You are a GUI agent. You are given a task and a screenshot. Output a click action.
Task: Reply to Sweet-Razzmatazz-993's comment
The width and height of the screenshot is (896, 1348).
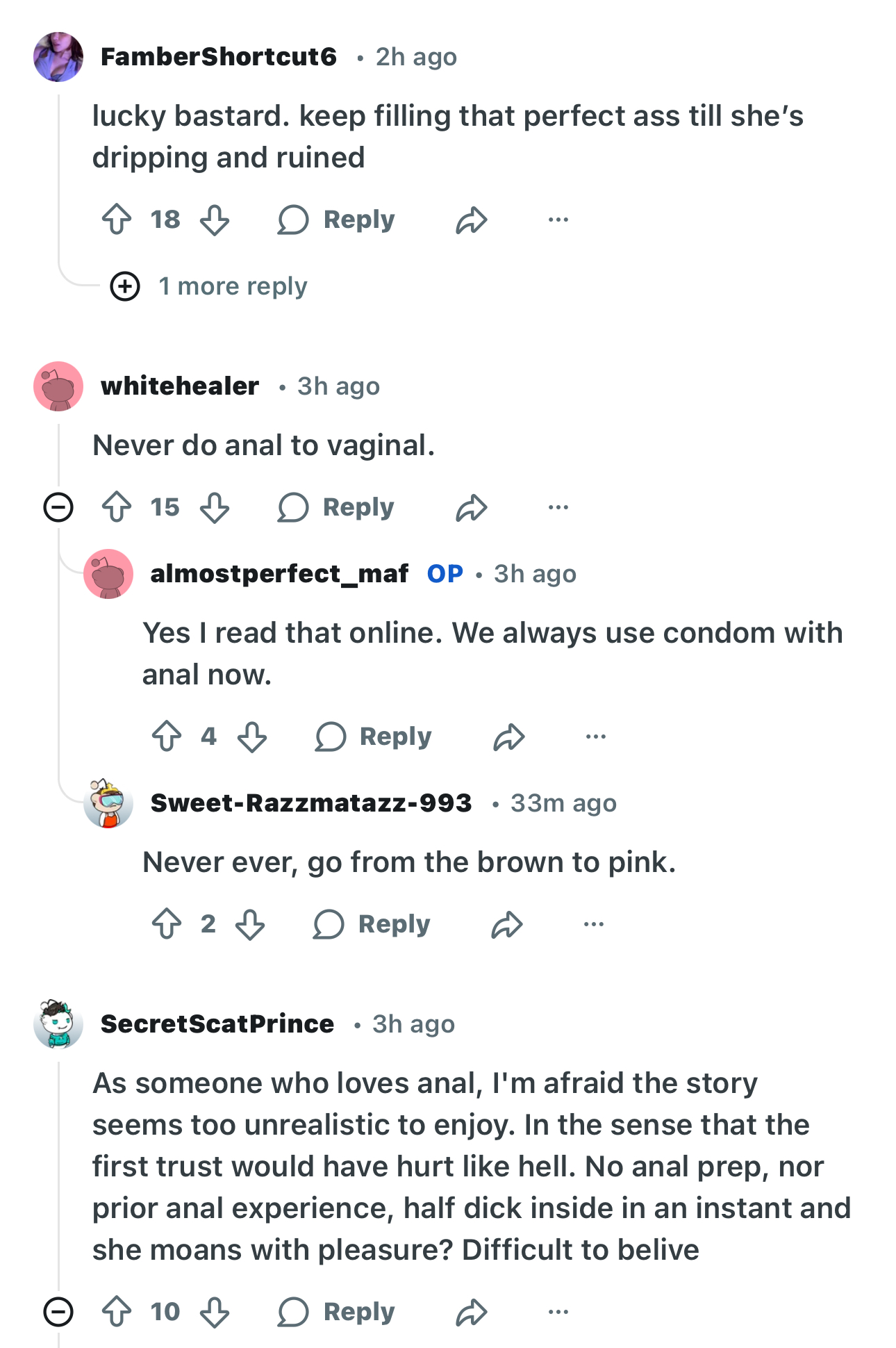pos(372,924)
